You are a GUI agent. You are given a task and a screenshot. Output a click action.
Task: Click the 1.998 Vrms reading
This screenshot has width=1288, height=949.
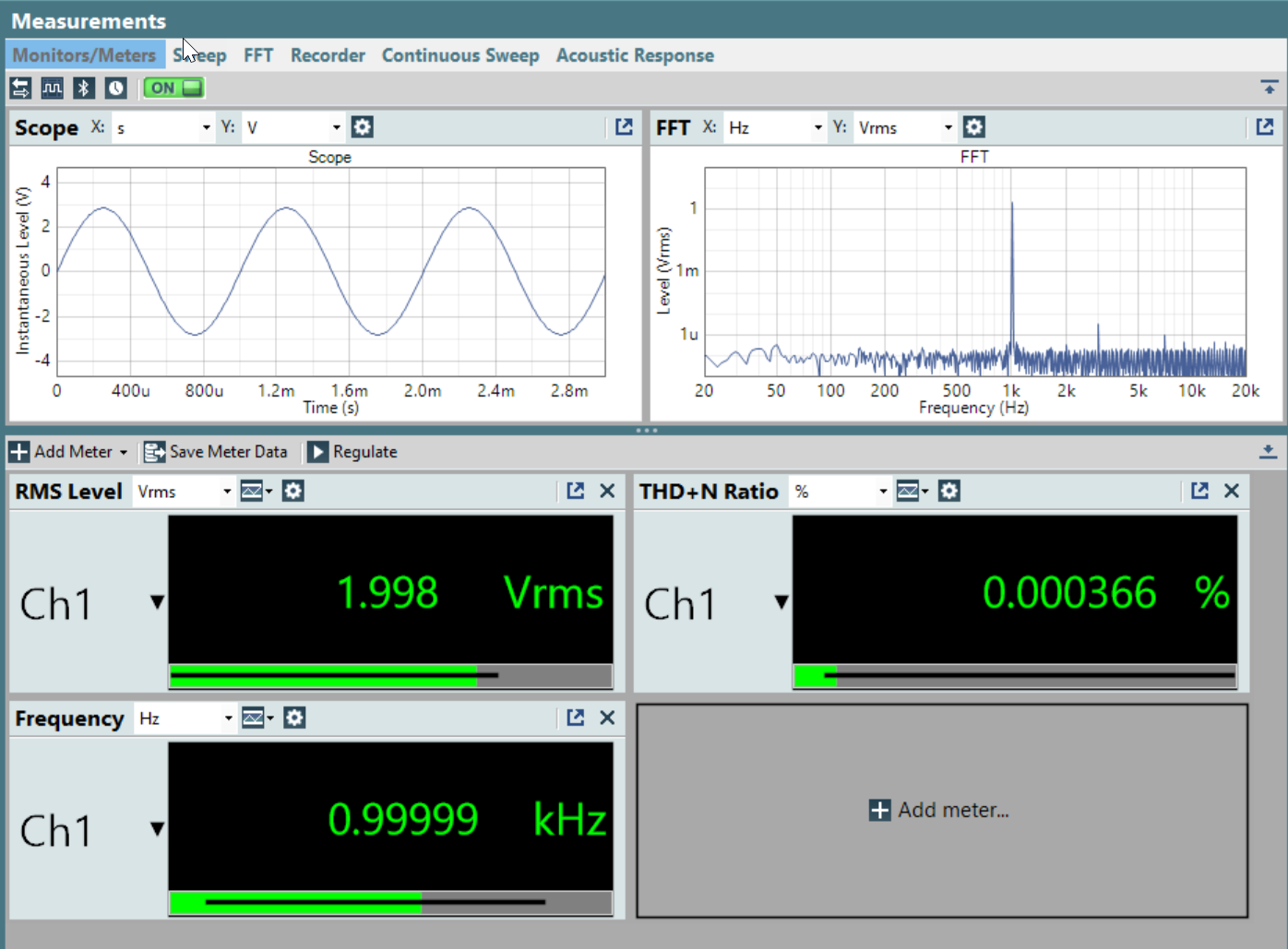471,593
